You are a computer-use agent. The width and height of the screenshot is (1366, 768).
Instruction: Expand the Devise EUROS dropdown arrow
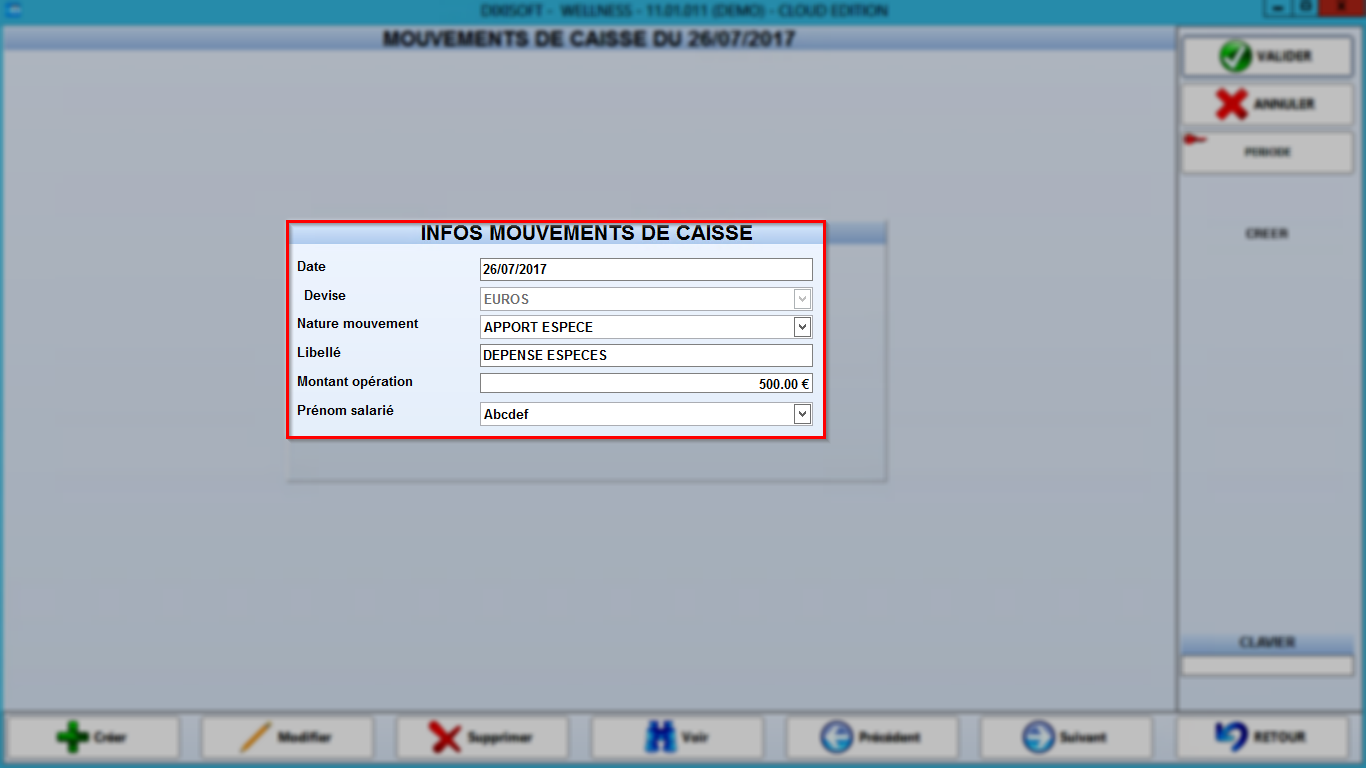(802, 299)
